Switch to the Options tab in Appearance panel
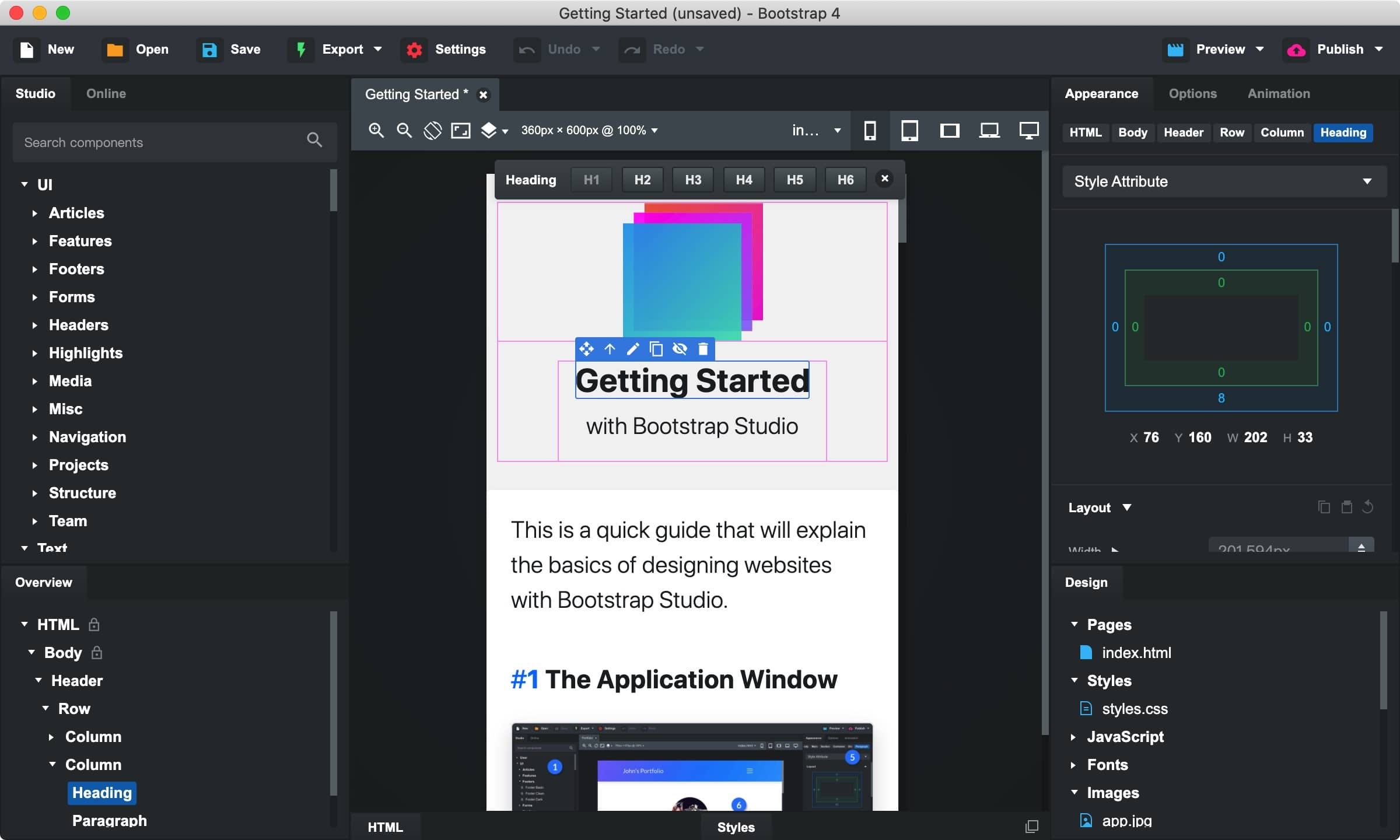The height and width of the screenshot is (840, 1400). point(1193,93)
